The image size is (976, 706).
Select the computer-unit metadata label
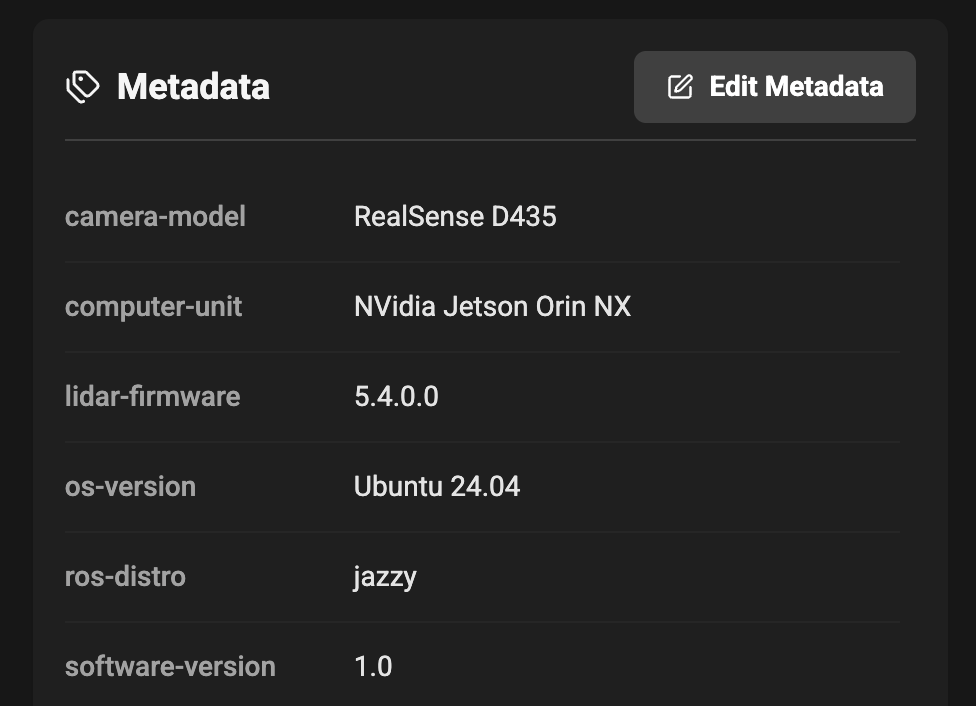(153, 307)
